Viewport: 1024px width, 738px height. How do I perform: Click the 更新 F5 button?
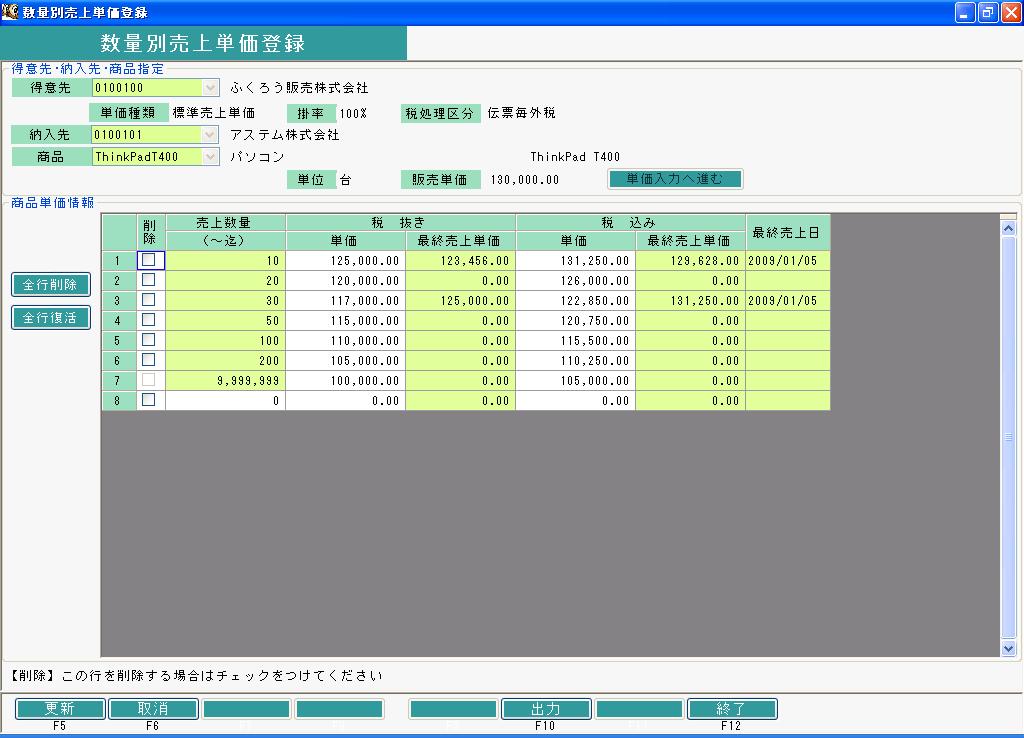pos(60,709)
